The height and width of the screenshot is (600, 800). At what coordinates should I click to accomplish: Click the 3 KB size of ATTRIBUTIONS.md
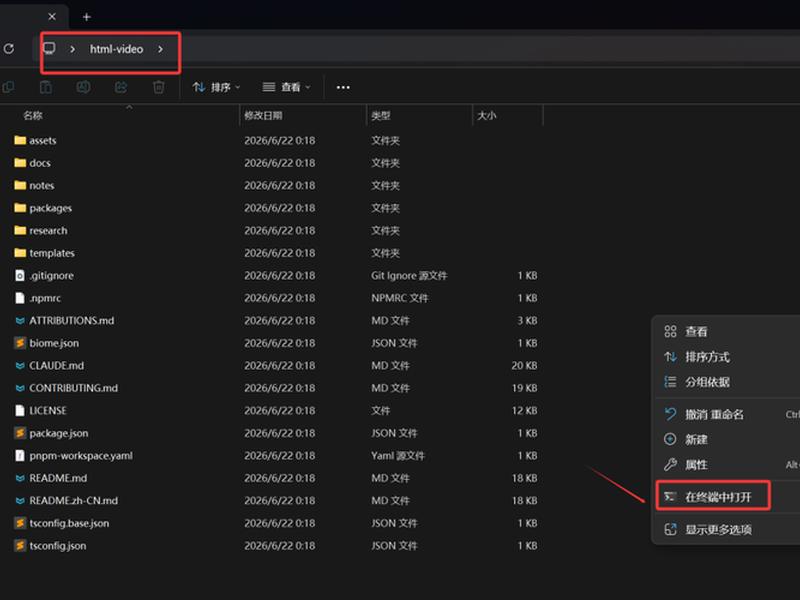point(528,320)
